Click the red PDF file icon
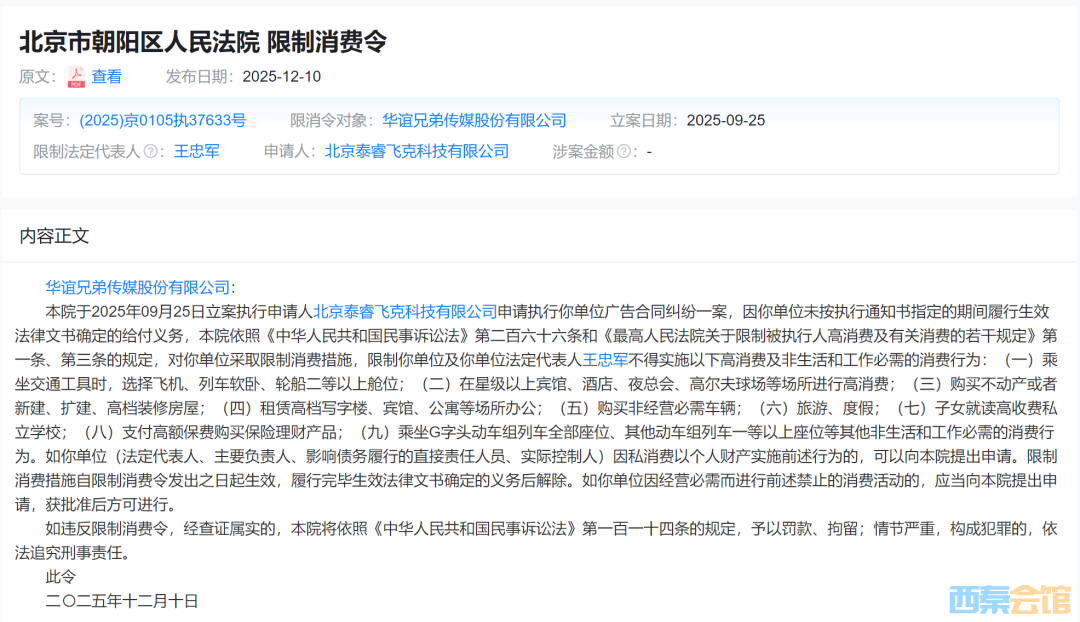1080x622 pixels. (x=76, y=77)
